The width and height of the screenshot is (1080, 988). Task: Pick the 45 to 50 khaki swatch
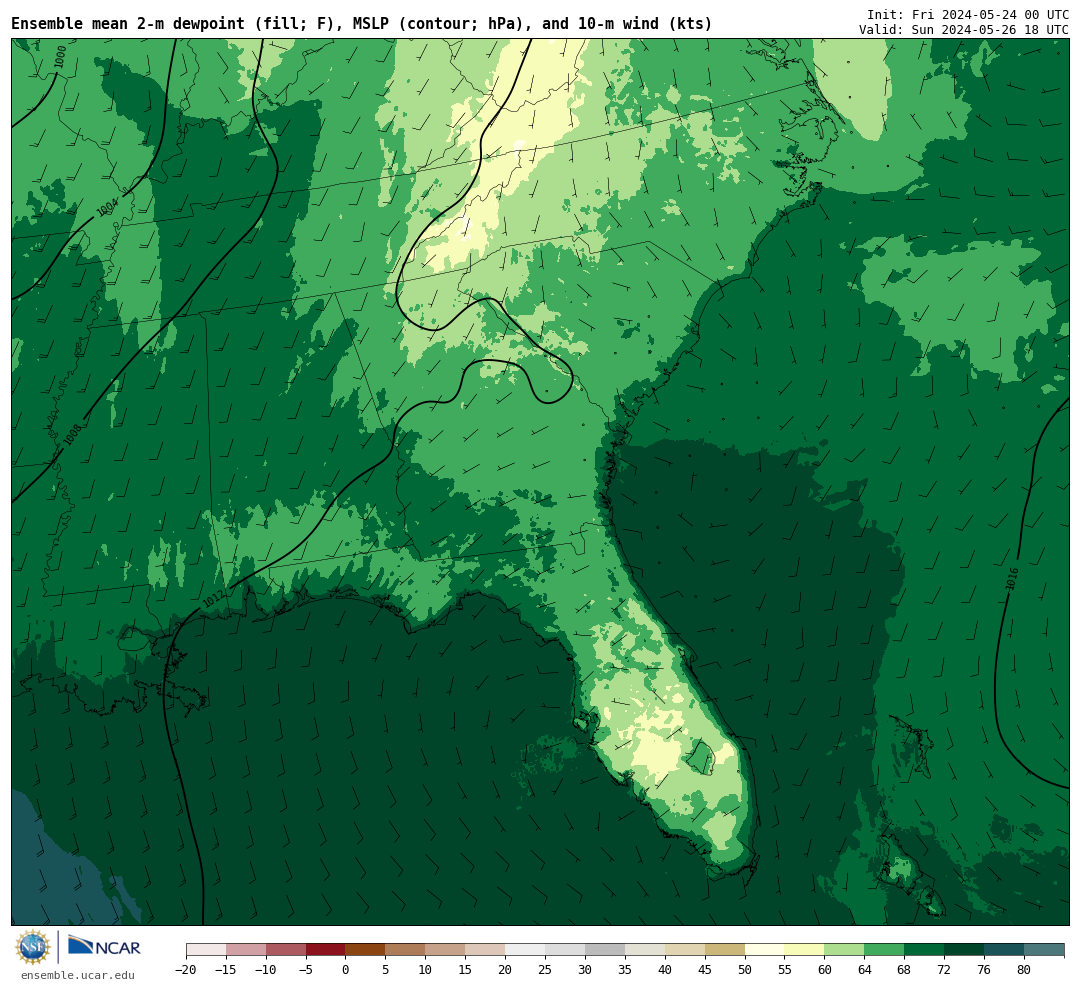point(725,950)
